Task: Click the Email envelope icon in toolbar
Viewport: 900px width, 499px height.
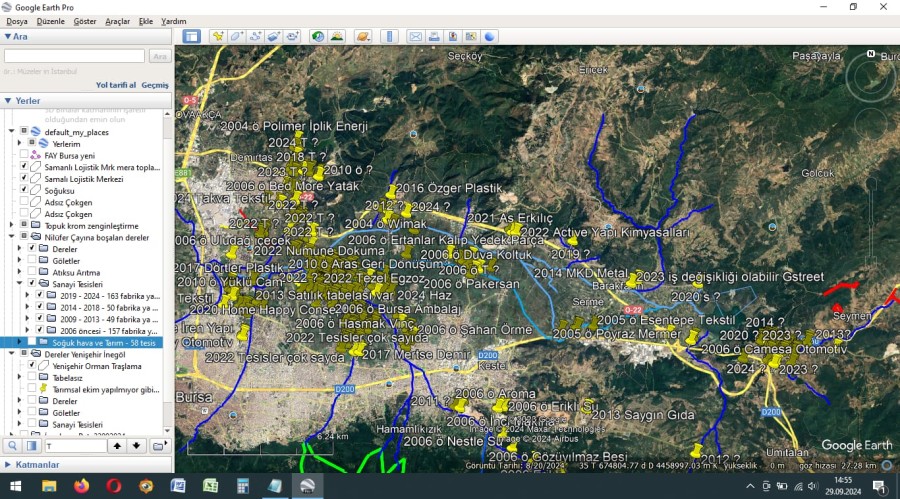Action: pos(416,37)
